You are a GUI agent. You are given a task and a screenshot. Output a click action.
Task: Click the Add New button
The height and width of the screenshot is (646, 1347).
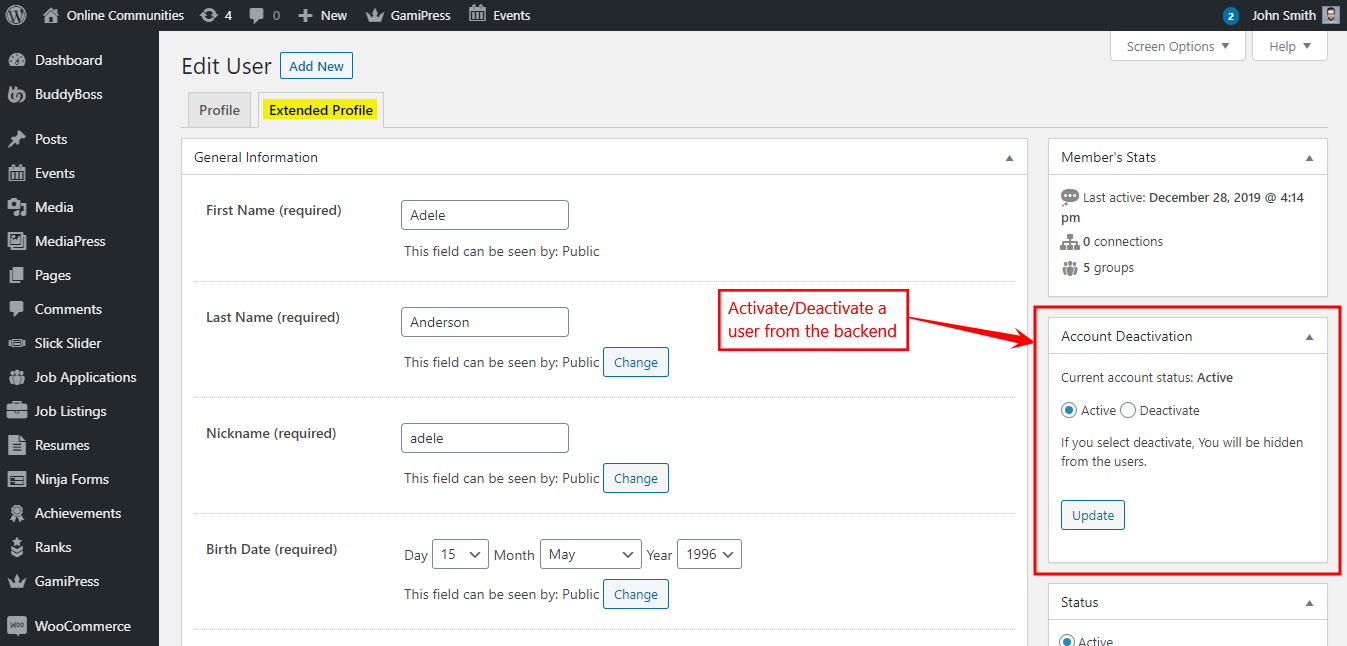(316, 65)
